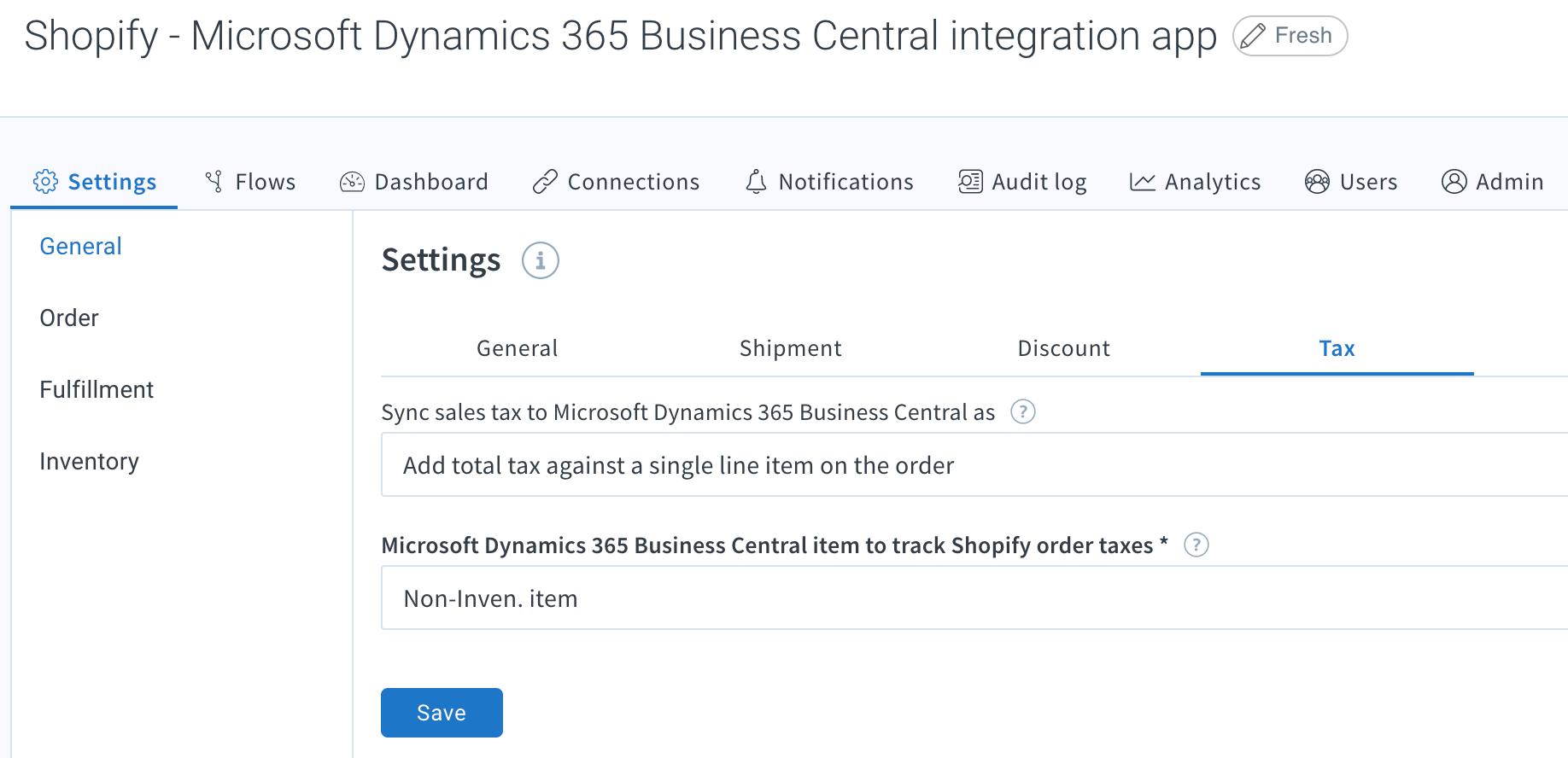Open the Analytics tab label
Image resolution: width=1568 pixels, height=758 pixels.
(x=1213, y=182)
